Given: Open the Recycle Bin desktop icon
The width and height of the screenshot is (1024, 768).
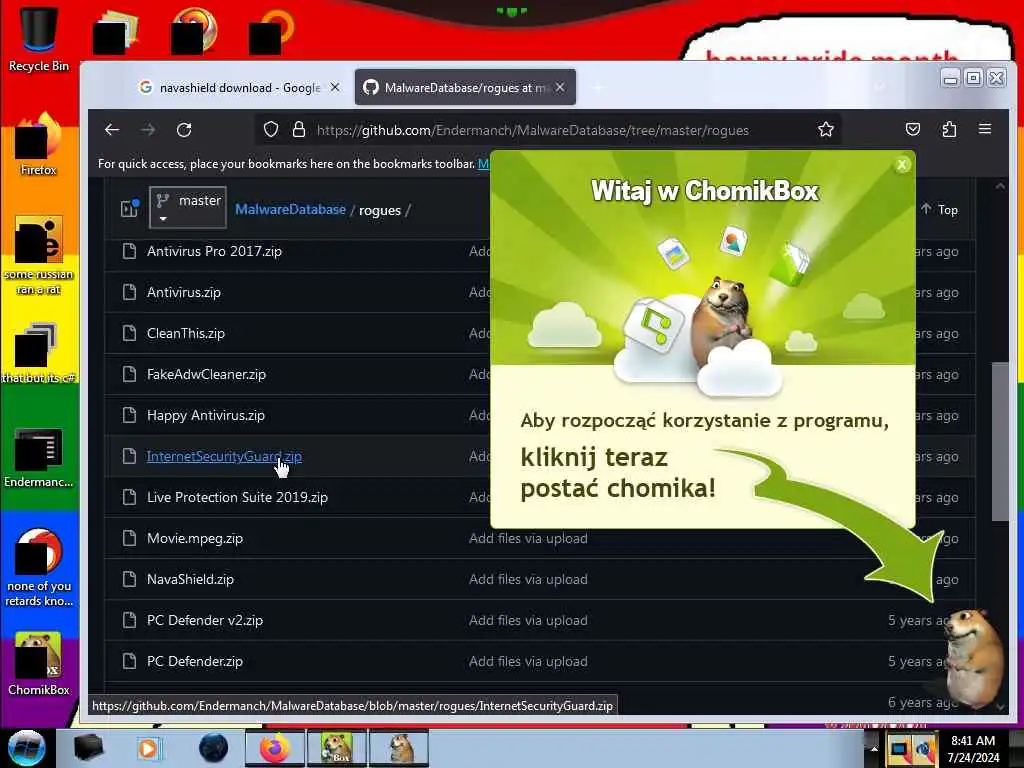Looking at the screenshot, I should coord(39,38).
